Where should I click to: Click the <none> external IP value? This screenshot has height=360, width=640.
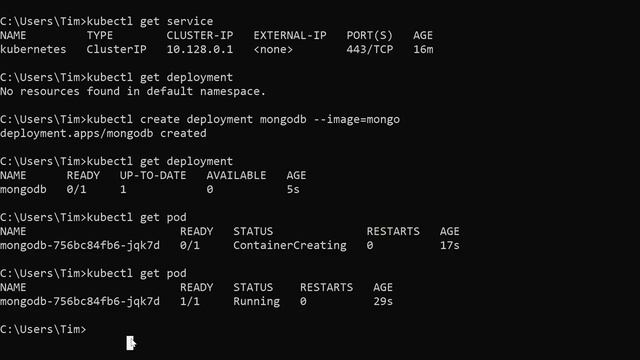(273, 49)
